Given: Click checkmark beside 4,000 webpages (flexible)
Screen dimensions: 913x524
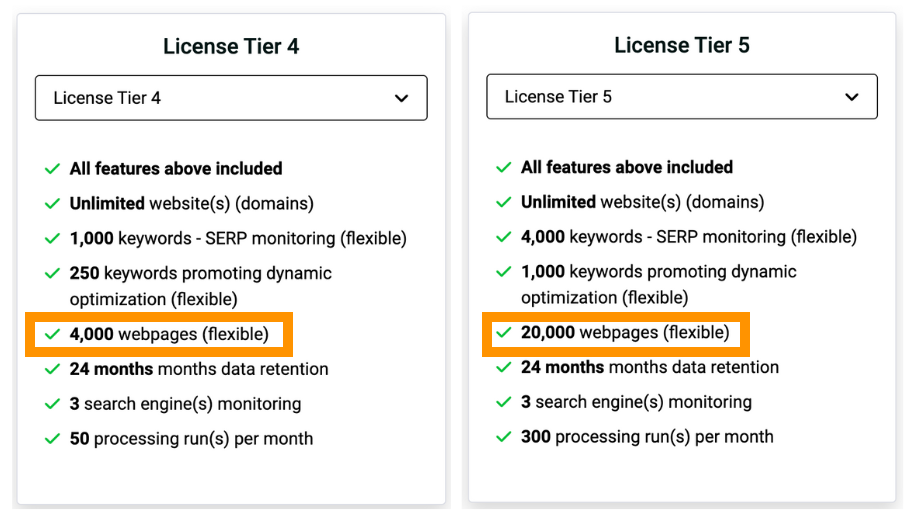Looking at the screenshot, I should (x=52, y=334).
